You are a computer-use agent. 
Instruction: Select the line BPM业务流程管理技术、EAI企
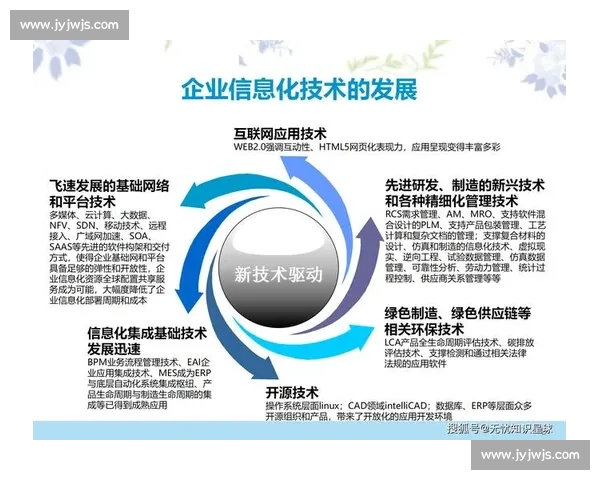click(148, 362)
